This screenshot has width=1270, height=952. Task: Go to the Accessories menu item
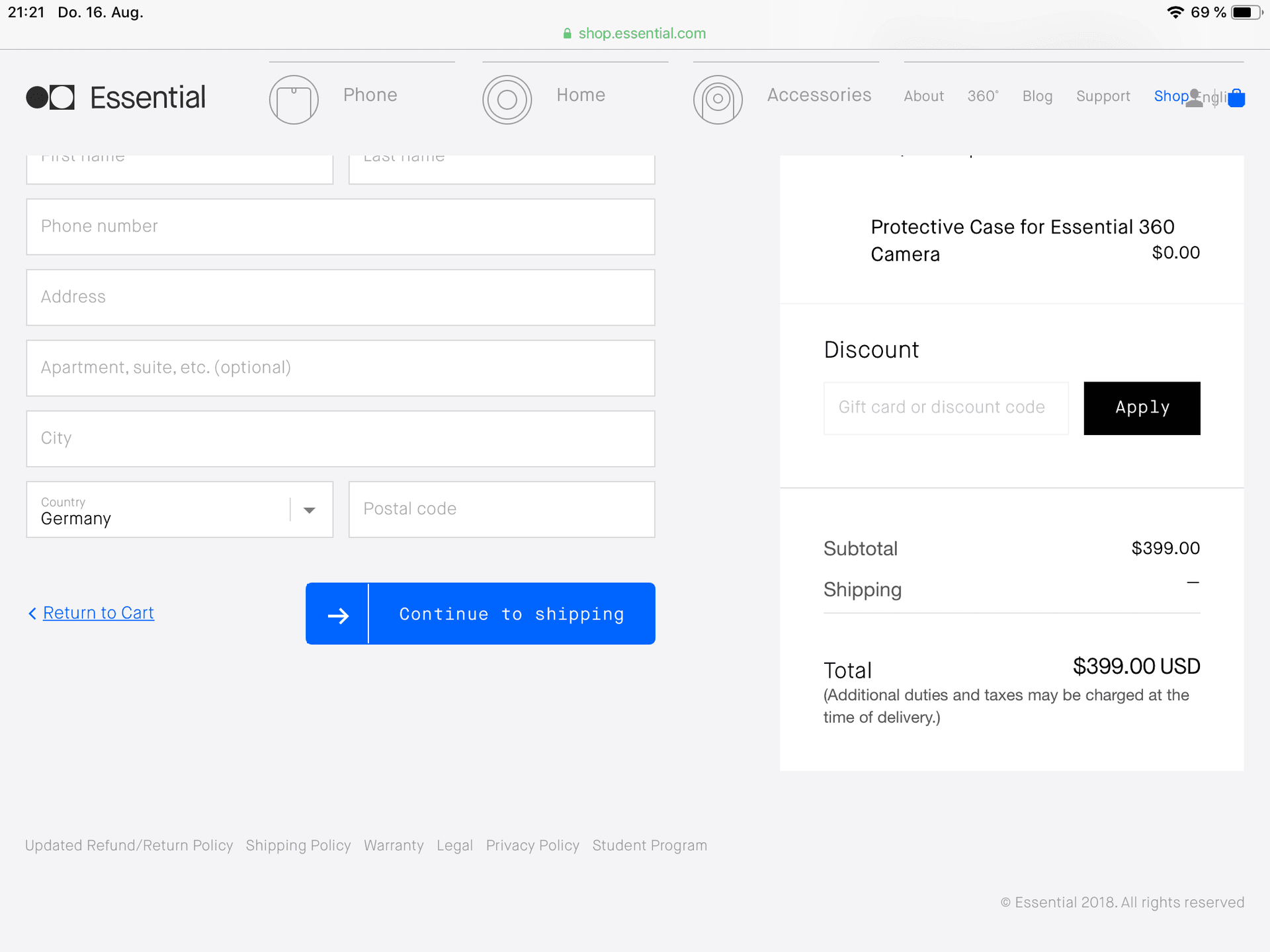[x=819, y=95]
